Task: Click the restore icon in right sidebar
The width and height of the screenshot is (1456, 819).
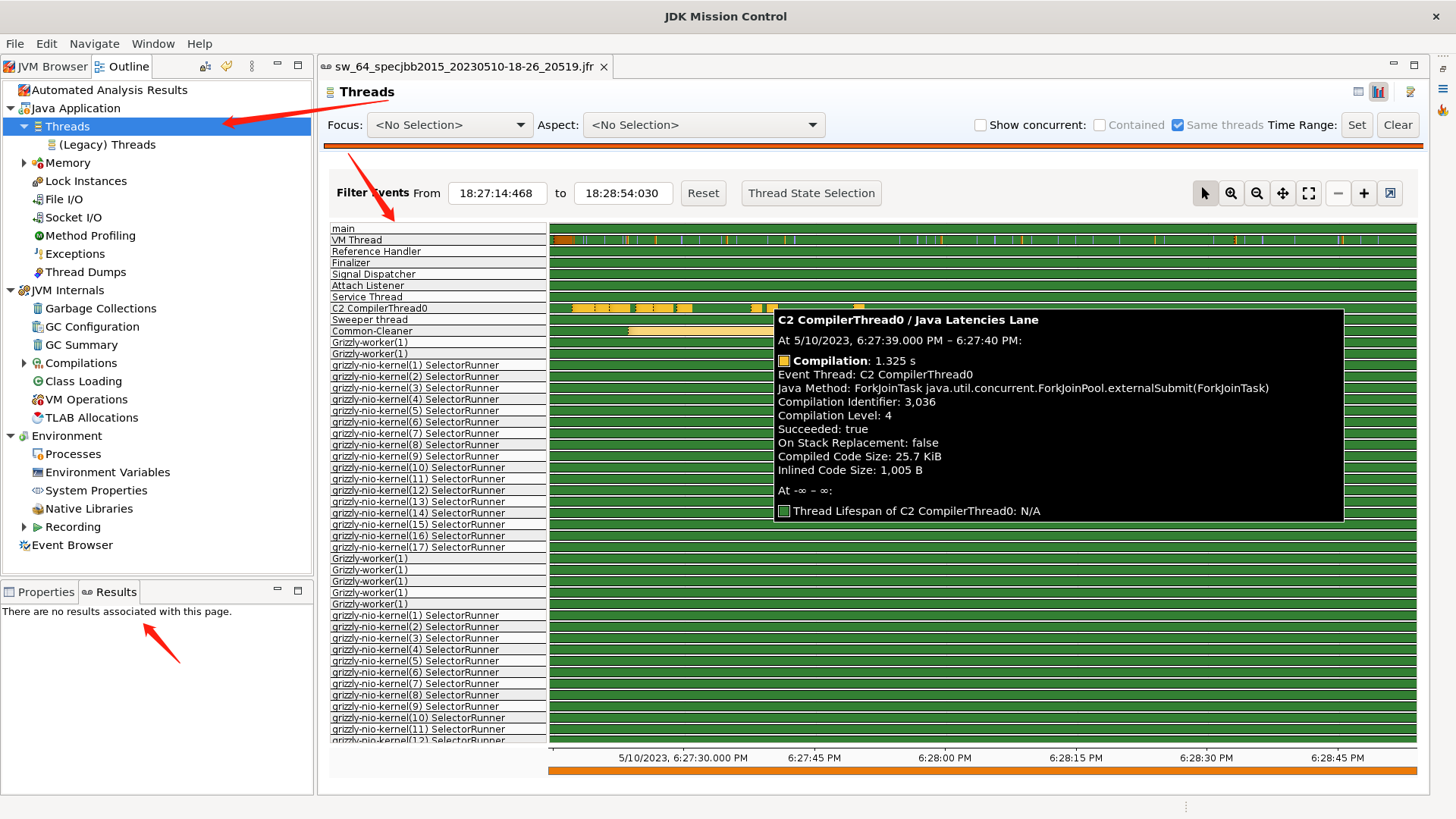Action: 1442,69
